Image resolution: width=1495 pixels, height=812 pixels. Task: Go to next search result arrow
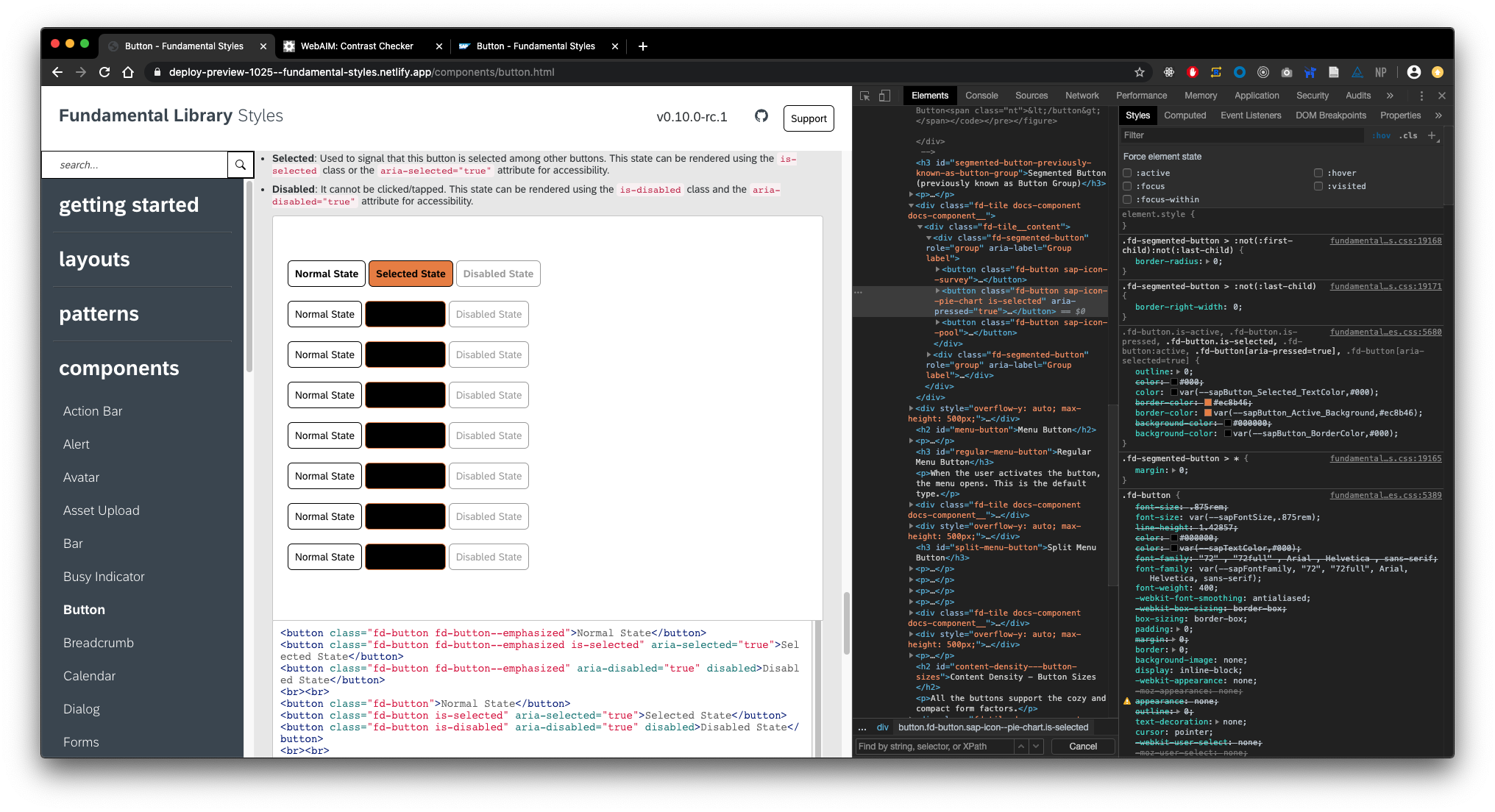click(x=1036, y=747)
